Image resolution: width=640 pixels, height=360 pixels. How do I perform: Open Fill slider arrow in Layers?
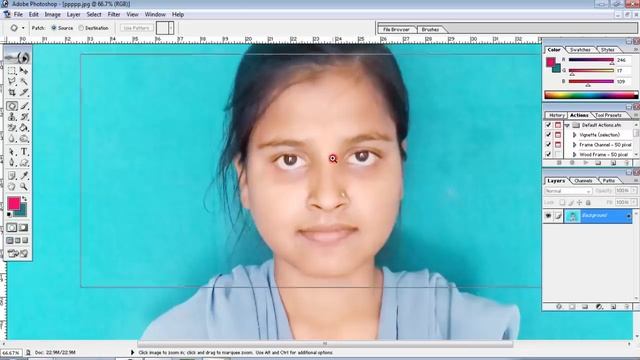(634, 202)
